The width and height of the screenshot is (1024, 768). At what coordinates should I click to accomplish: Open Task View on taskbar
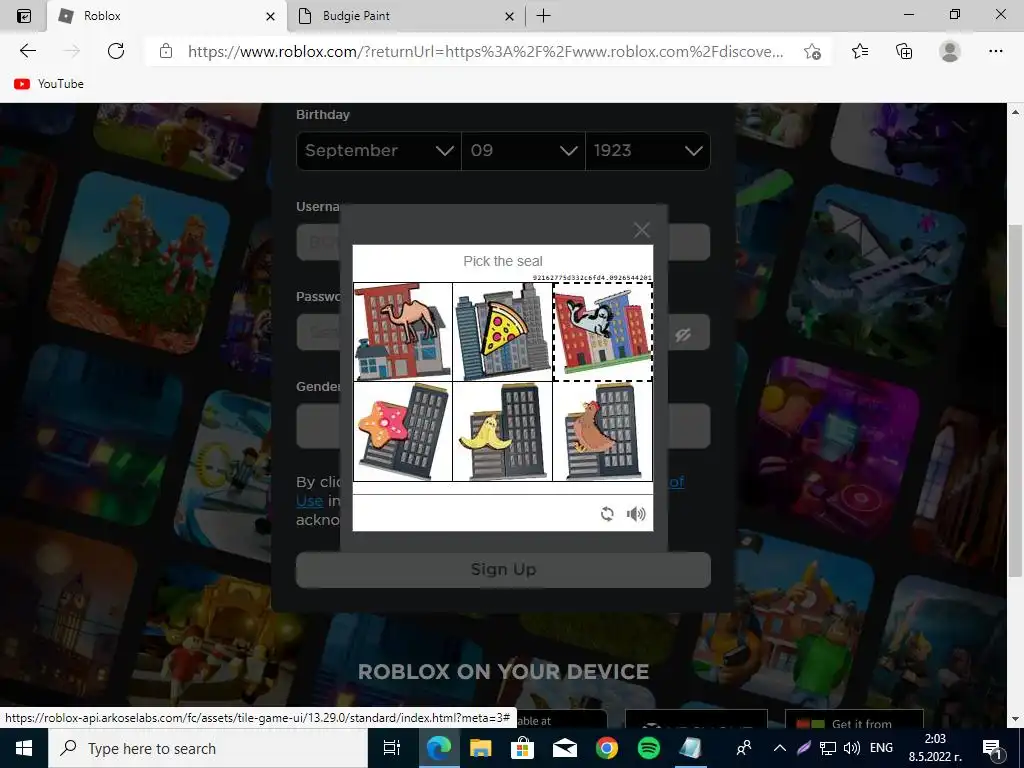[392, 748]
